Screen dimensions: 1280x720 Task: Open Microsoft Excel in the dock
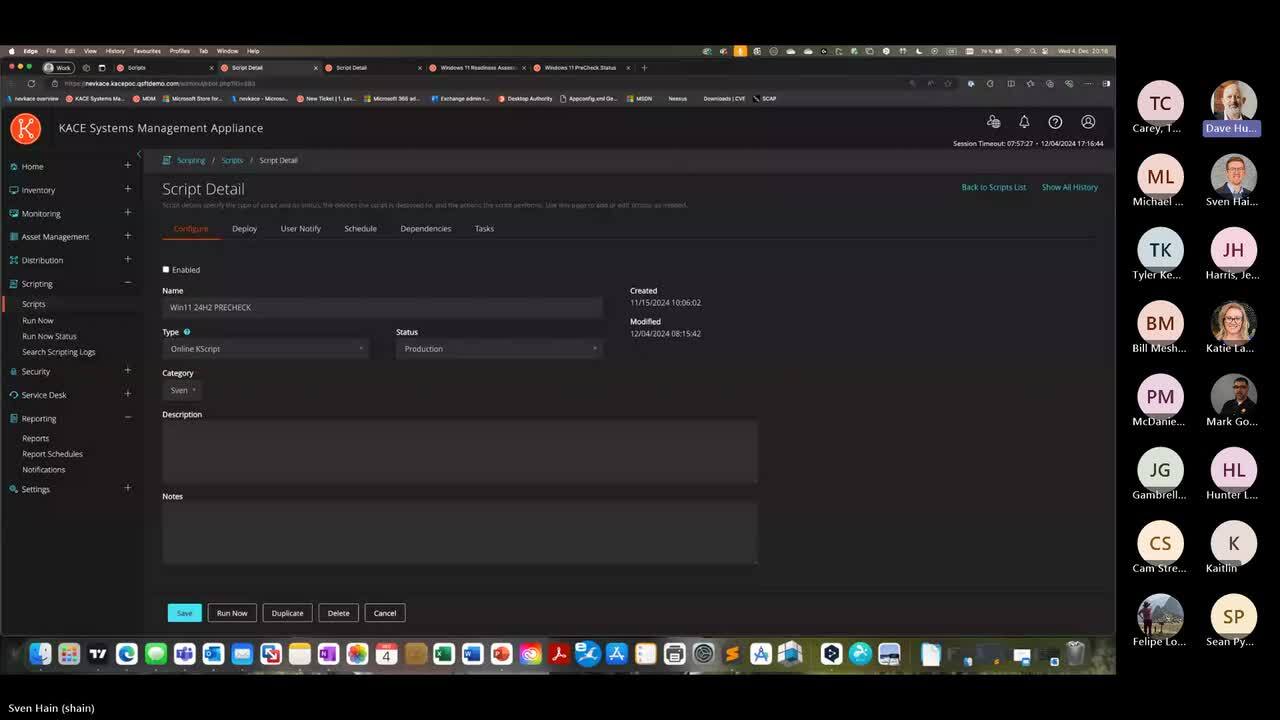point(444,654)
